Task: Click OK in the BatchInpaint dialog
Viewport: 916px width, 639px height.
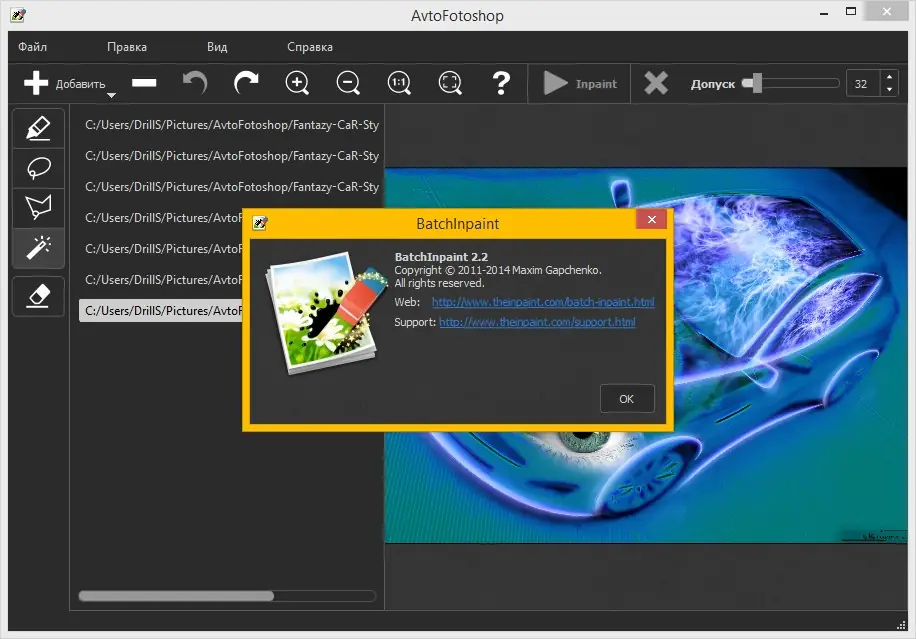Action: point(627,398)
